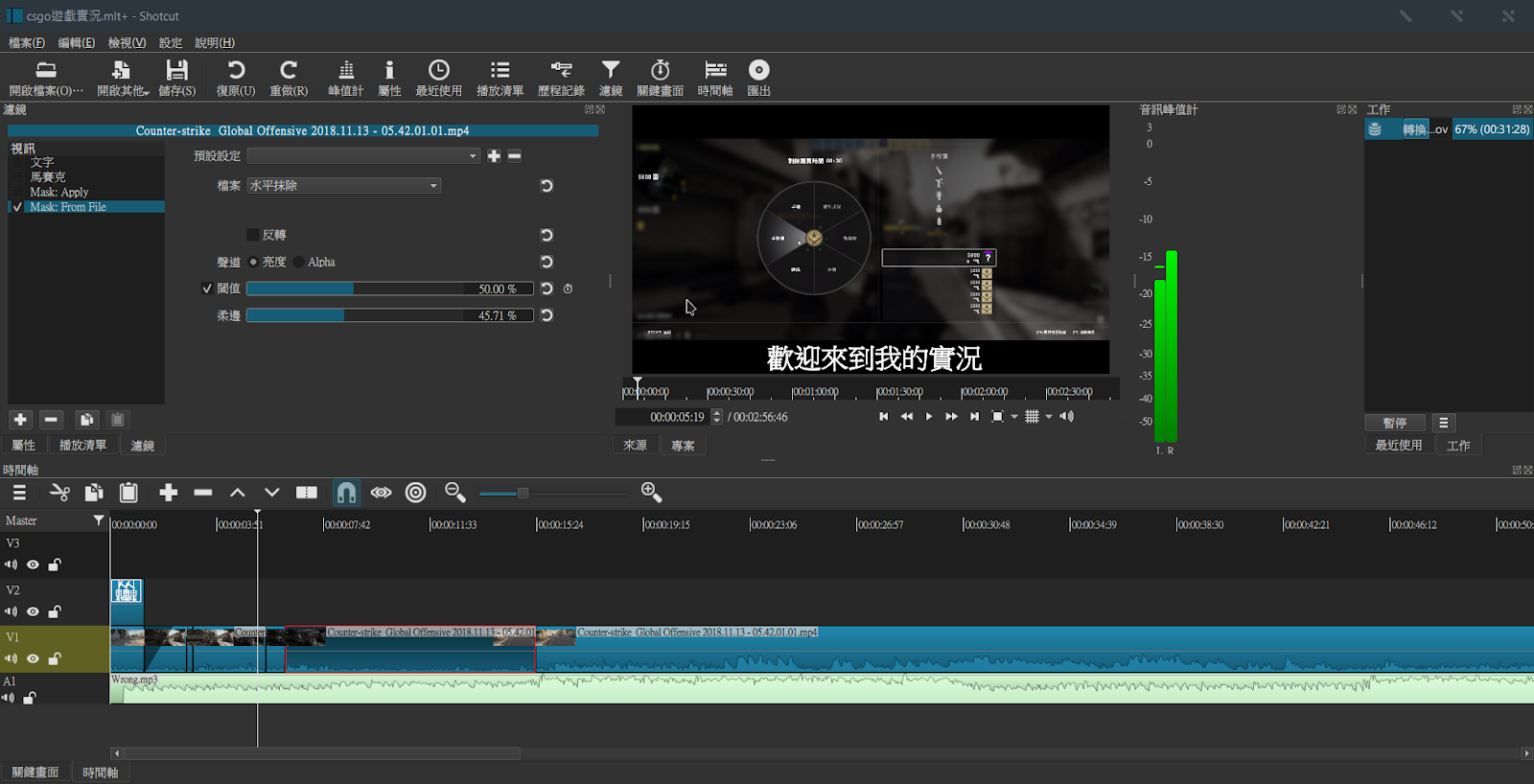Adjust the 閾值 threshold slider
Viewport: 1534px width, 784px height.
click(389, 288)
